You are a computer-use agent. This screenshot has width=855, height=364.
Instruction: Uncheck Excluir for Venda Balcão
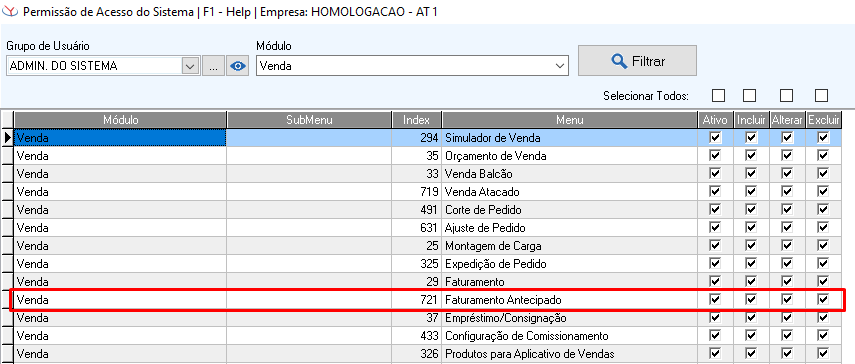pos(823,174)
